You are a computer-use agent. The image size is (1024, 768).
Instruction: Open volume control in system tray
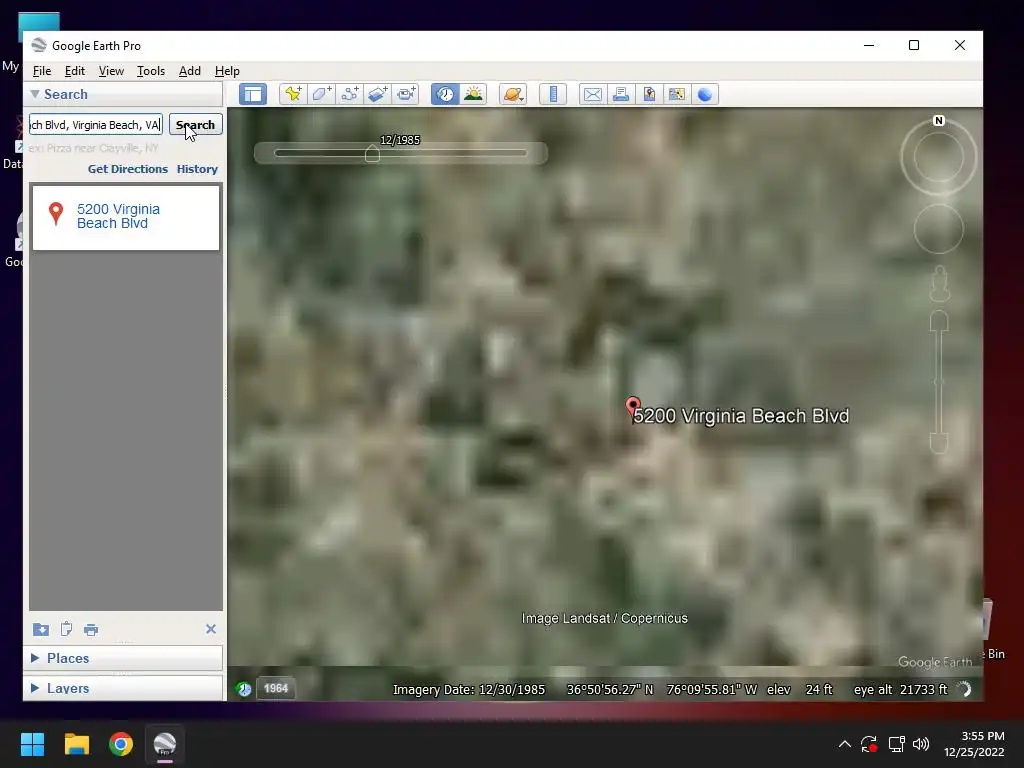coord(921,744)
